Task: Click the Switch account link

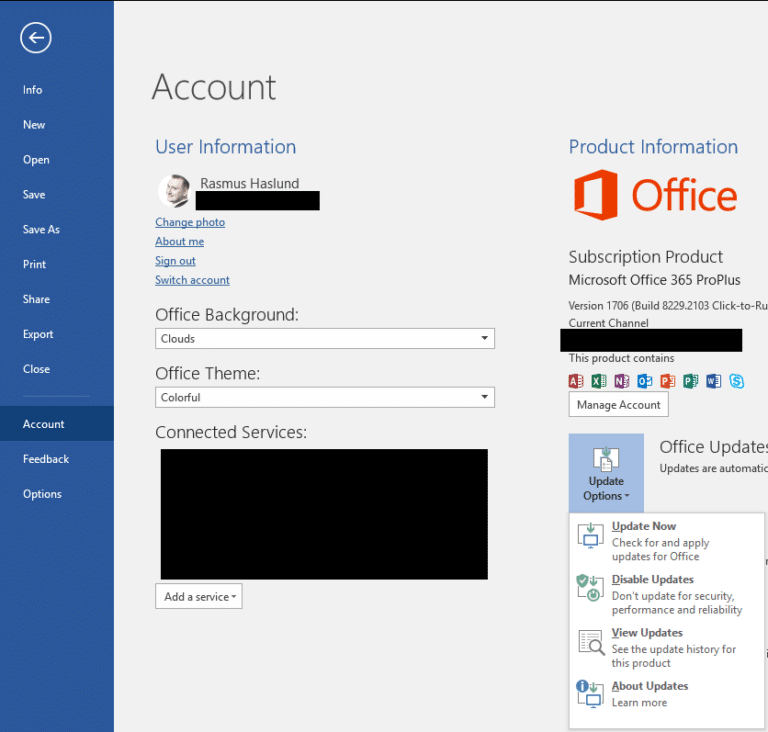Action: coord(192,280)
